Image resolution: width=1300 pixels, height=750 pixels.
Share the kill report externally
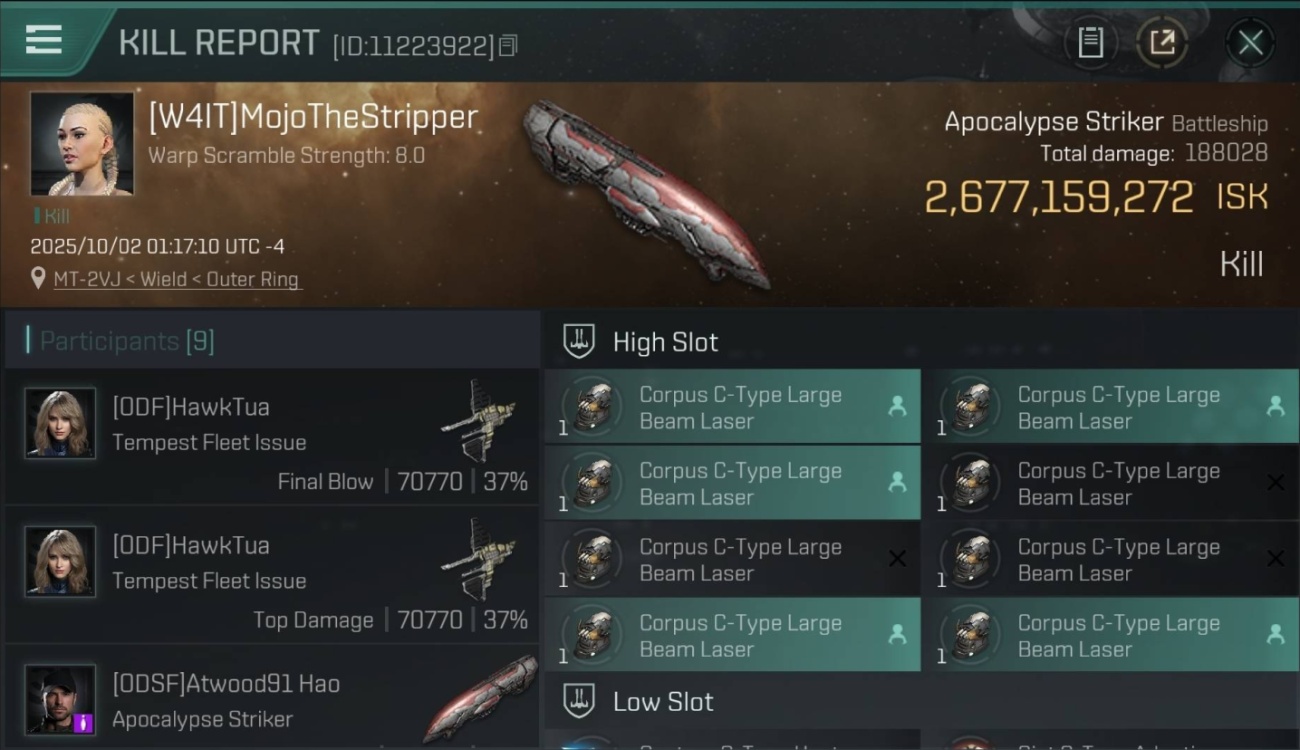(x=1162, y=42)
